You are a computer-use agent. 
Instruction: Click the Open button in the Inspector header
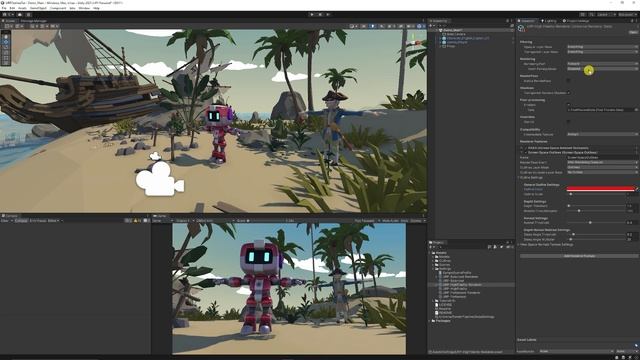point(633,32)
